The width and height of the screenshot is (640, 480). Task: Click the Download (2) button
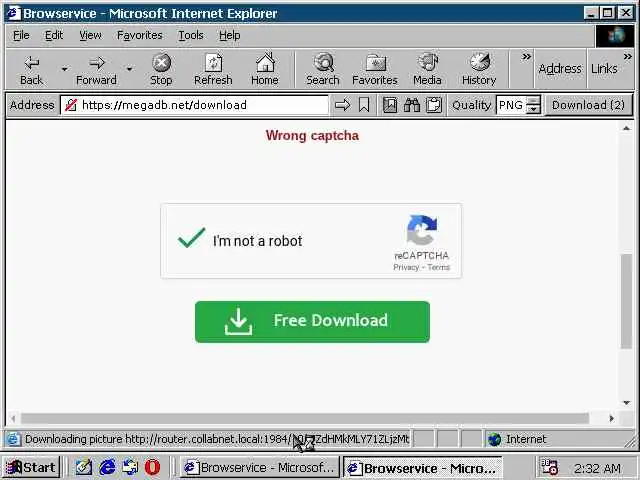pyautogui.click(x=588, y=105)
